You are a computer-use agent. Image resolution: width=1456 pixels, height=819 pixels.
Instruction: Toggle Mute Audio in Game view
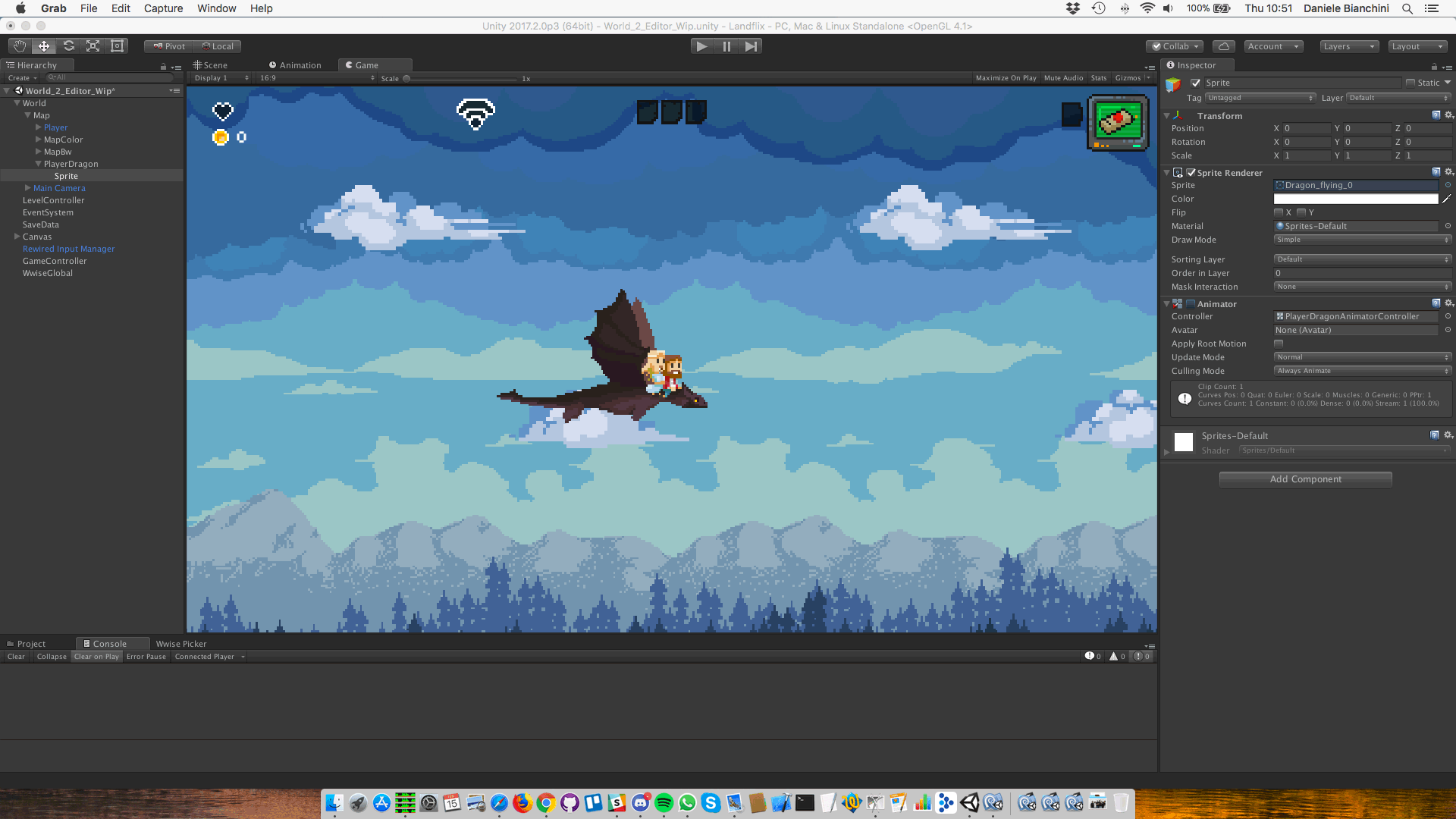click(x=1063, y=78)
